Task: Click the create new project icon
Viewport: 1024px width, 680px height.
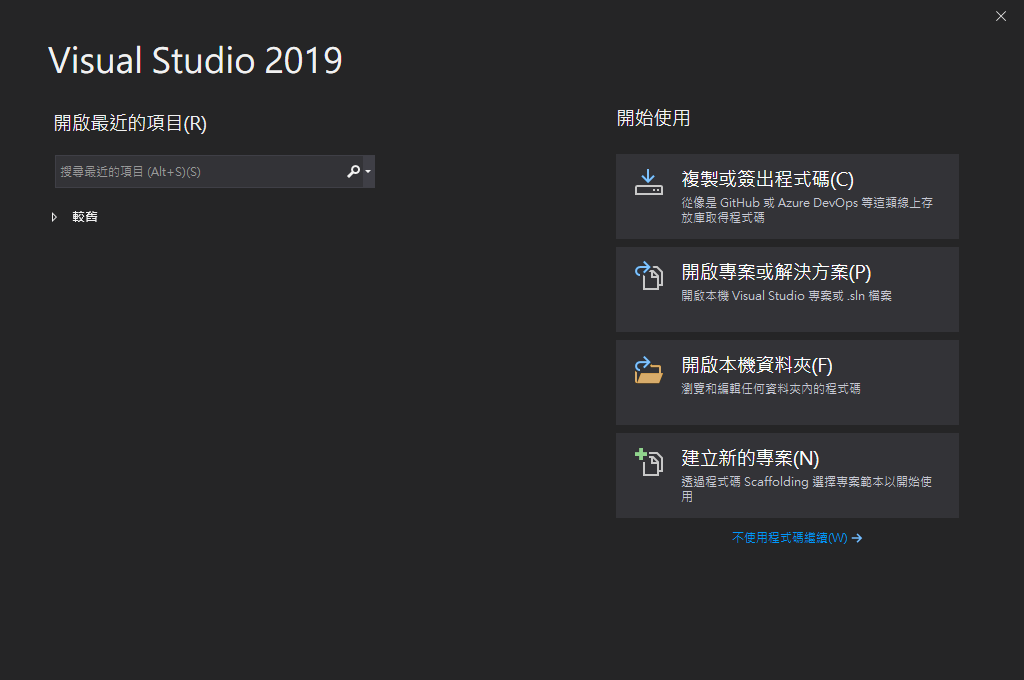Action: 648,462
